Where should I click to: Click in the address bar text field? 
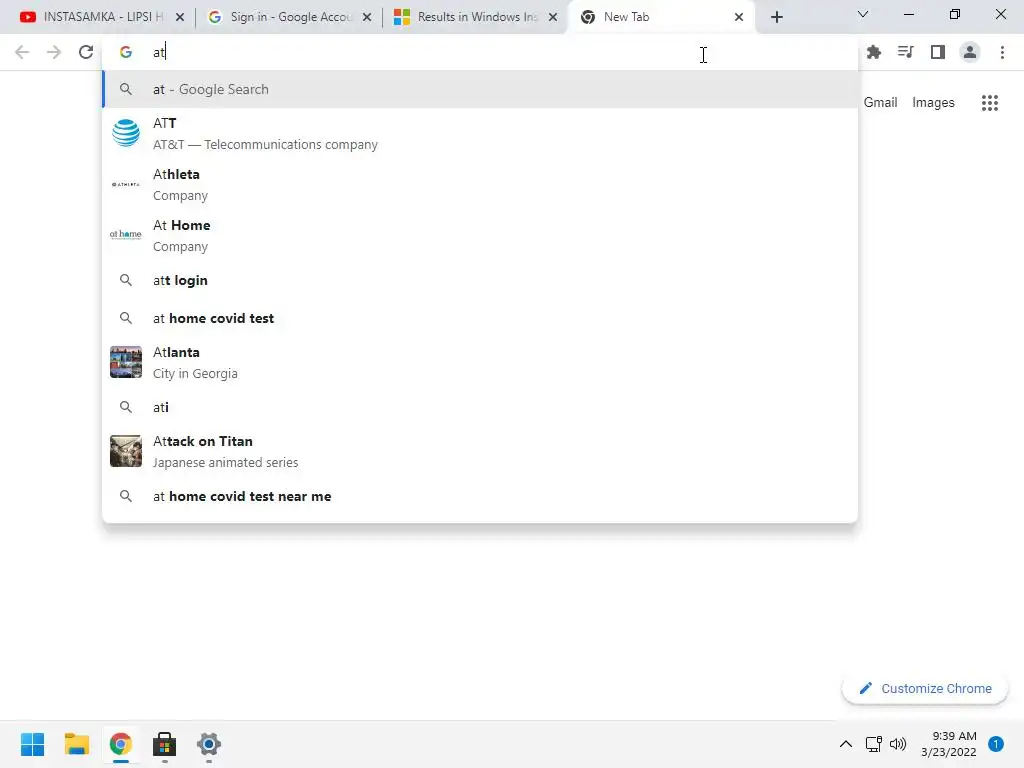(480, 52)
